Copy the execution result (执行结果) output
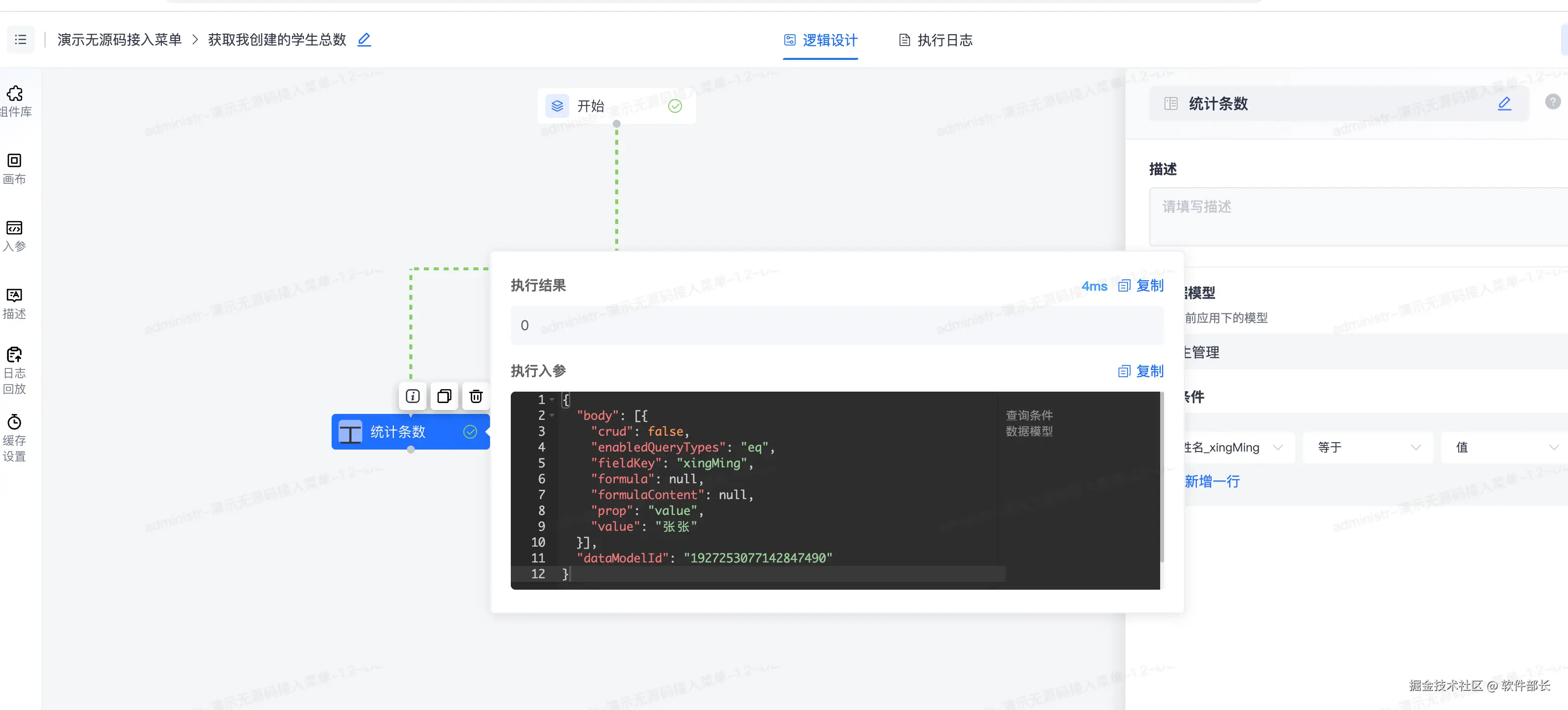The image size is (1568, 710). click(1141, 286)
